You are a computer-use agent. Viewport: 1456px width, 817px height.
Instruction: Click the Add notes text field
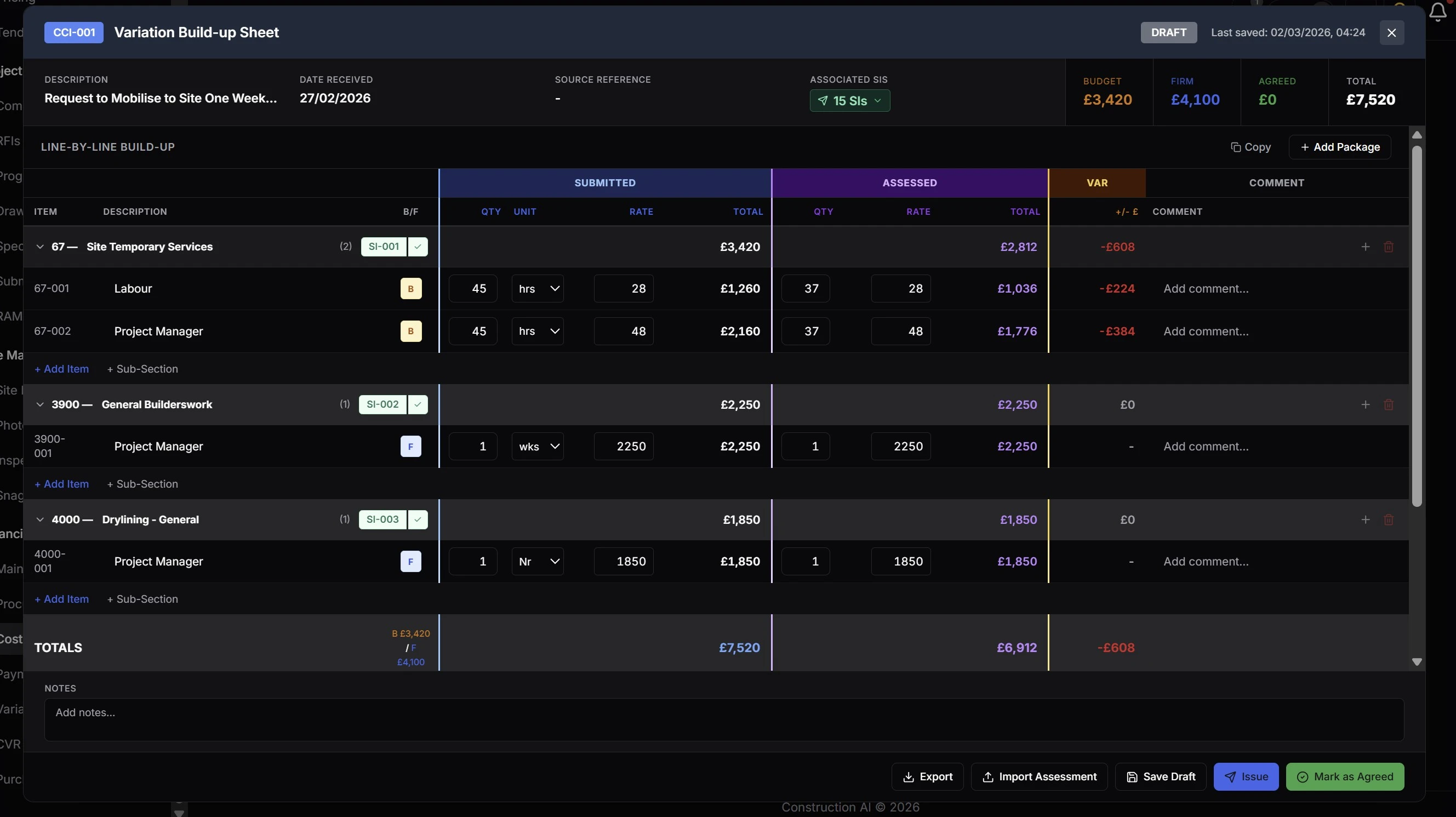click(x=723, y=719)
